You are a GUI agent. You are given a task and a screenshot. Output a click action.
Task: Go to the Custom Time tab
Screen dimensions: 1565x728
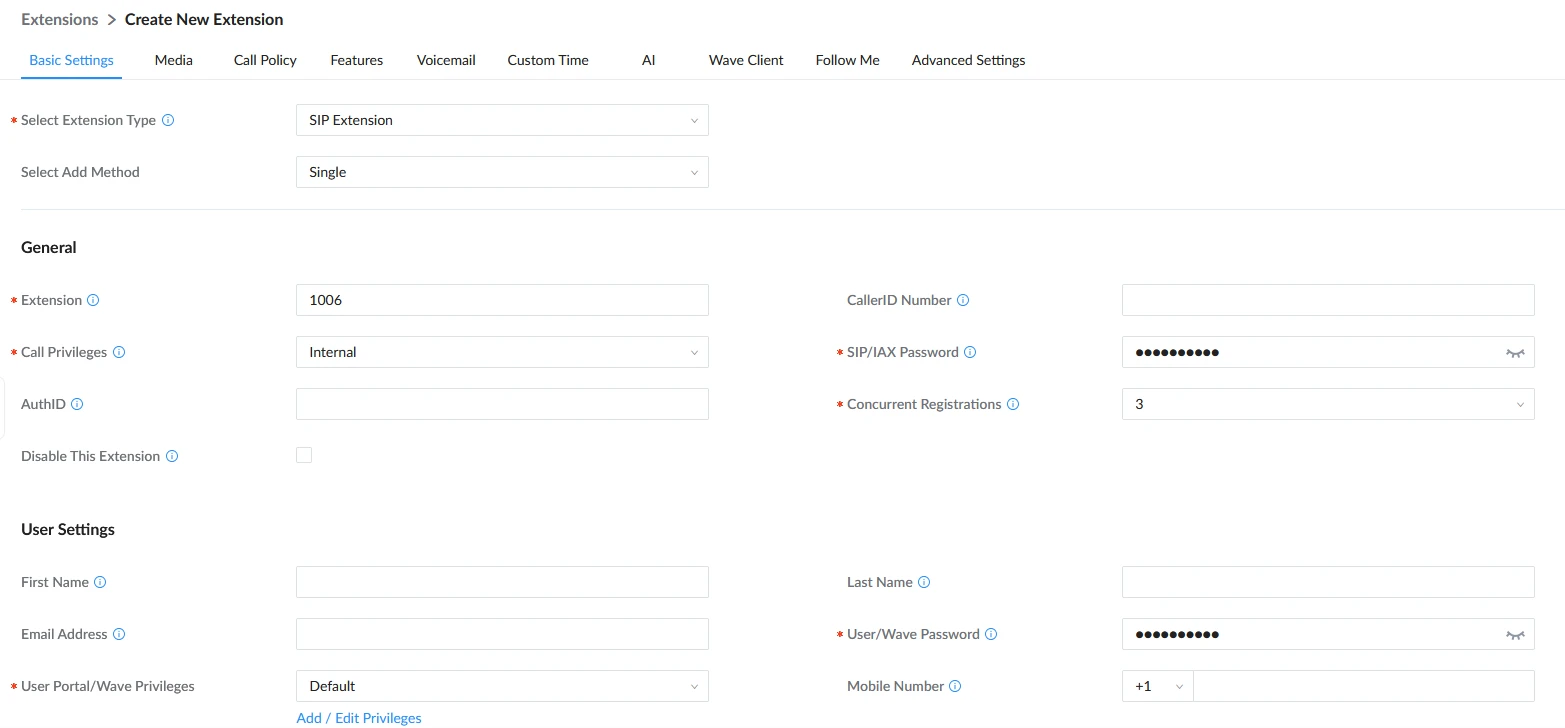(x=548, y=60)
